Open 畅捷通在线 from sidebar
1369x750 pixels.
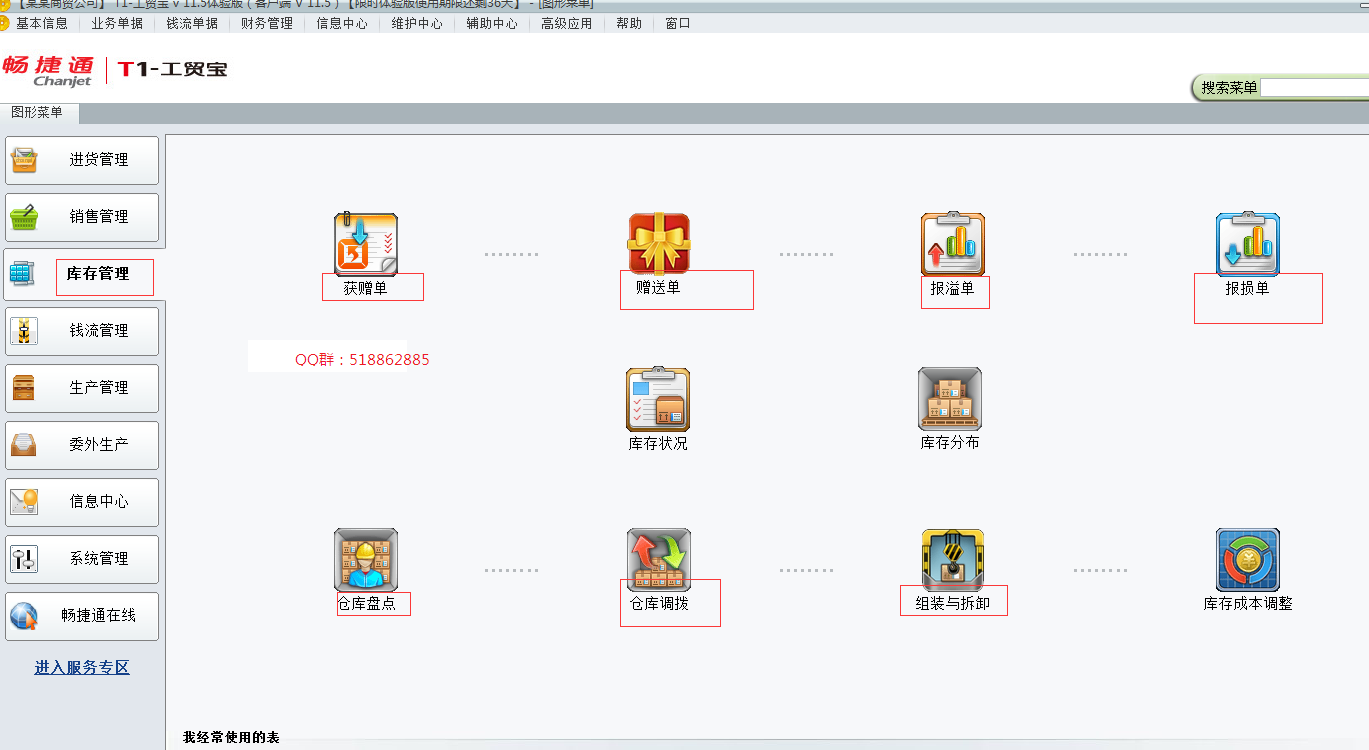[82, 616]
